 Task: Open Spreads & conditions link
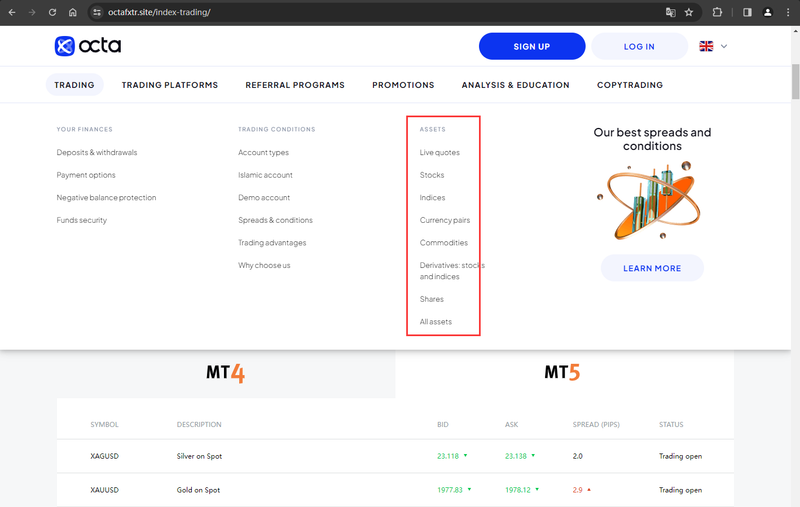(x=276, y=220)
